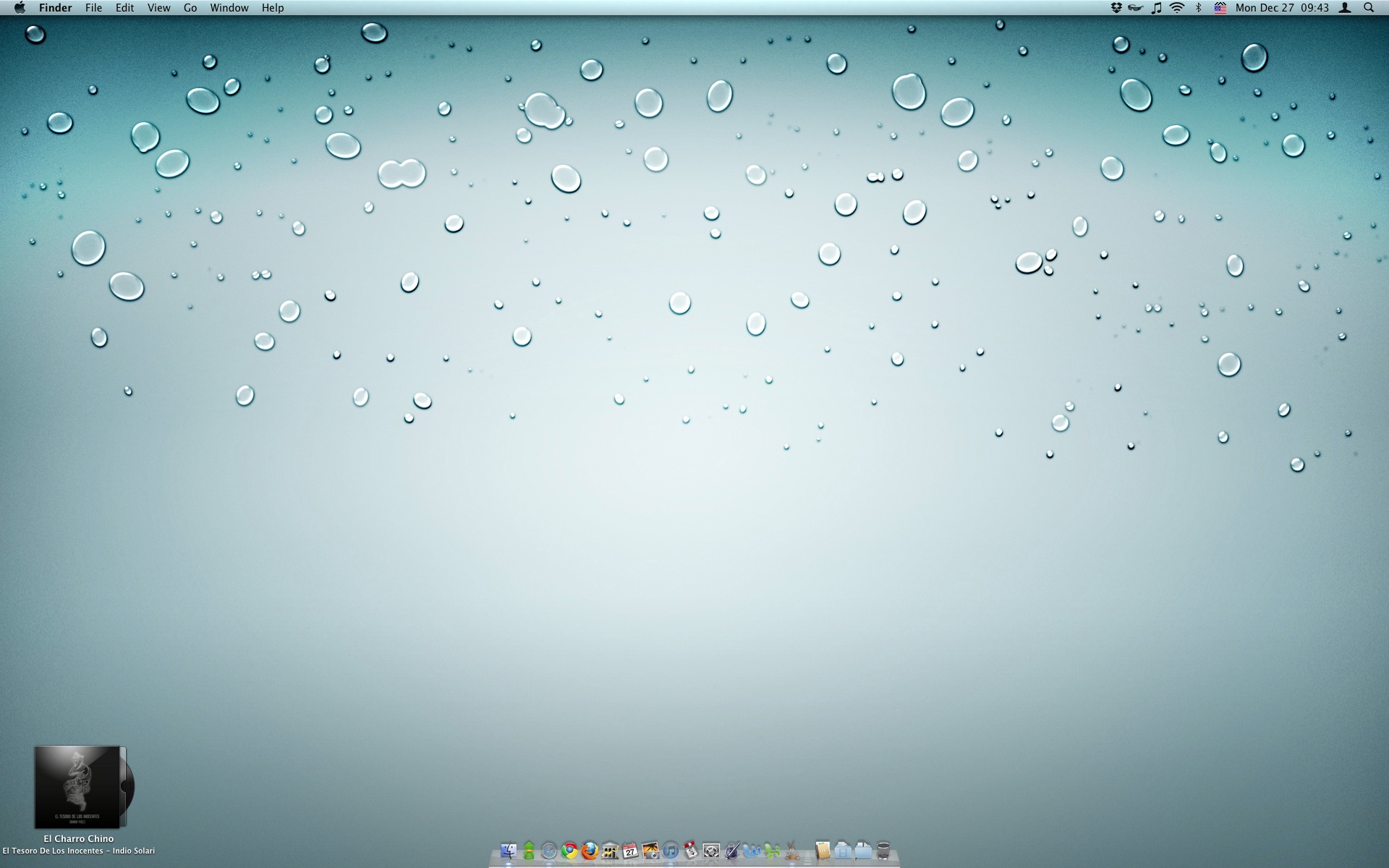Open Wi-Fi status menu
The height and width of the screenshot is (868, 1389).
tap(1177, 8)
